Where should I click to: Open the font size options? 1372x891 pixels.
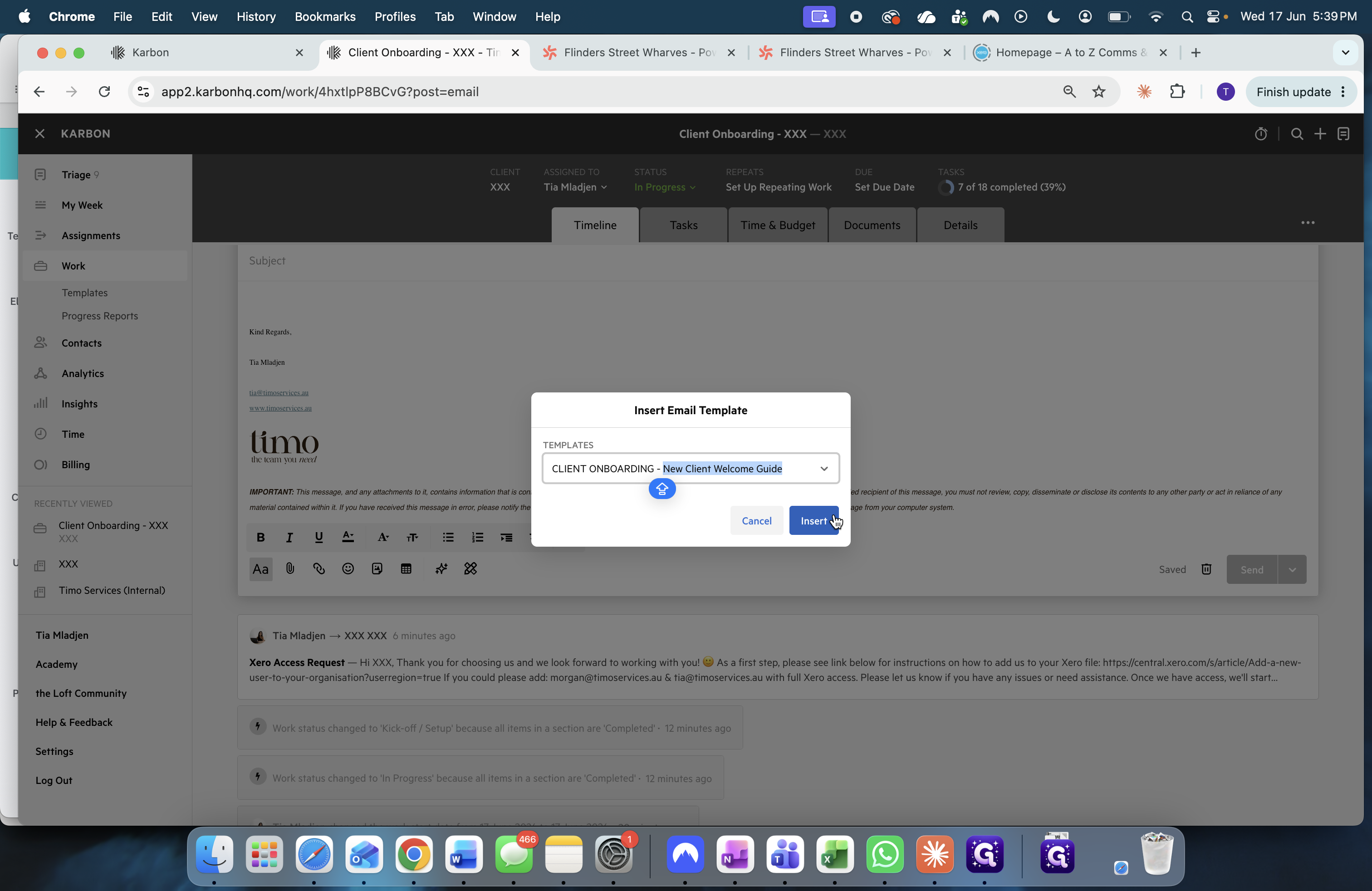(412, 537)
